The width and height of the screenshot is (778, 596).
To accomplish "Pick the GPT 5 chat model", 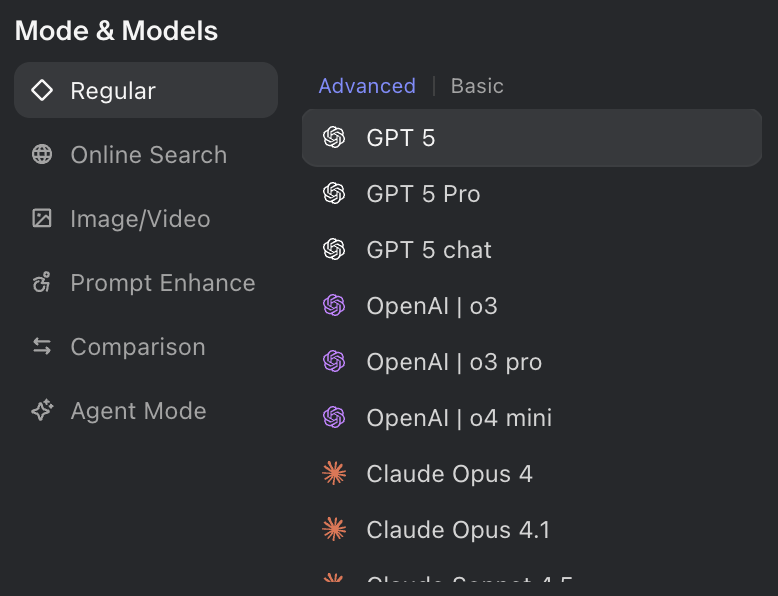I will click(429, 250).
